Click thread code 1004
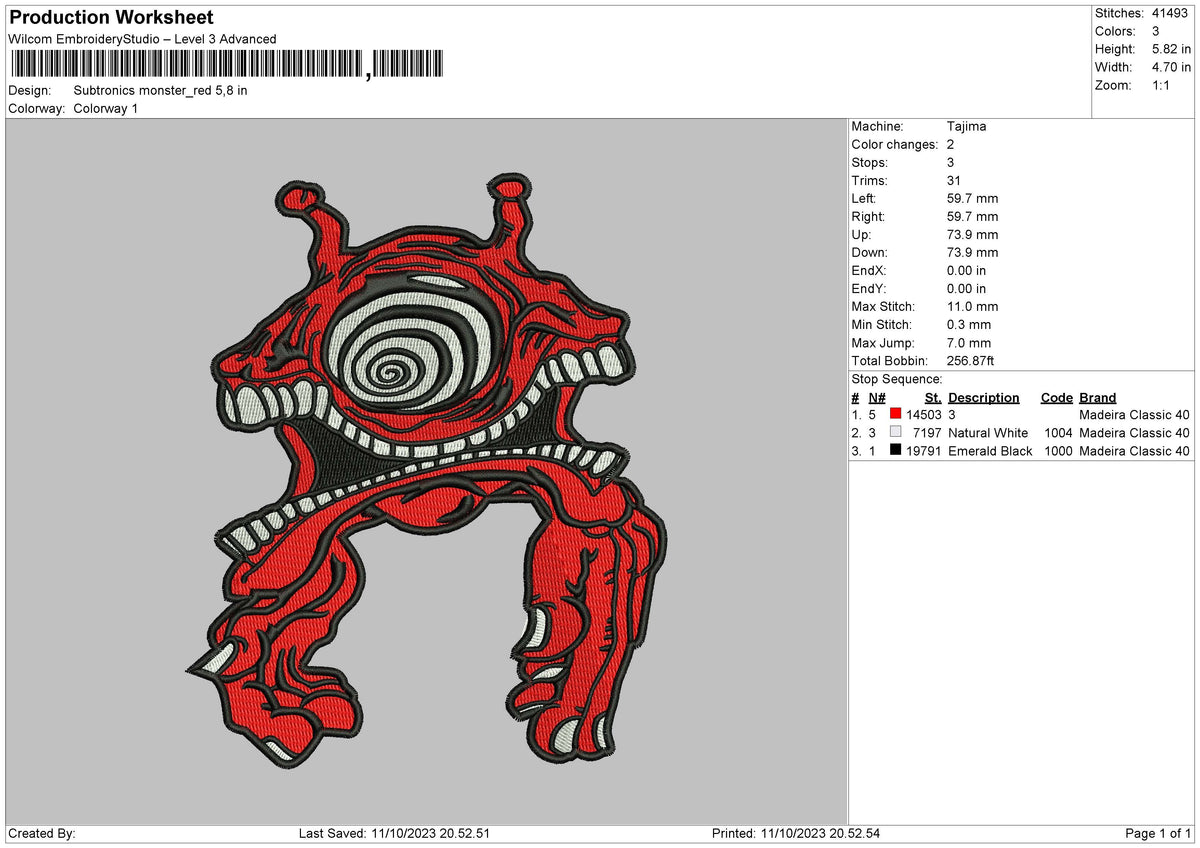This screenshot has height=848, width=1200. click(1057, 433)
